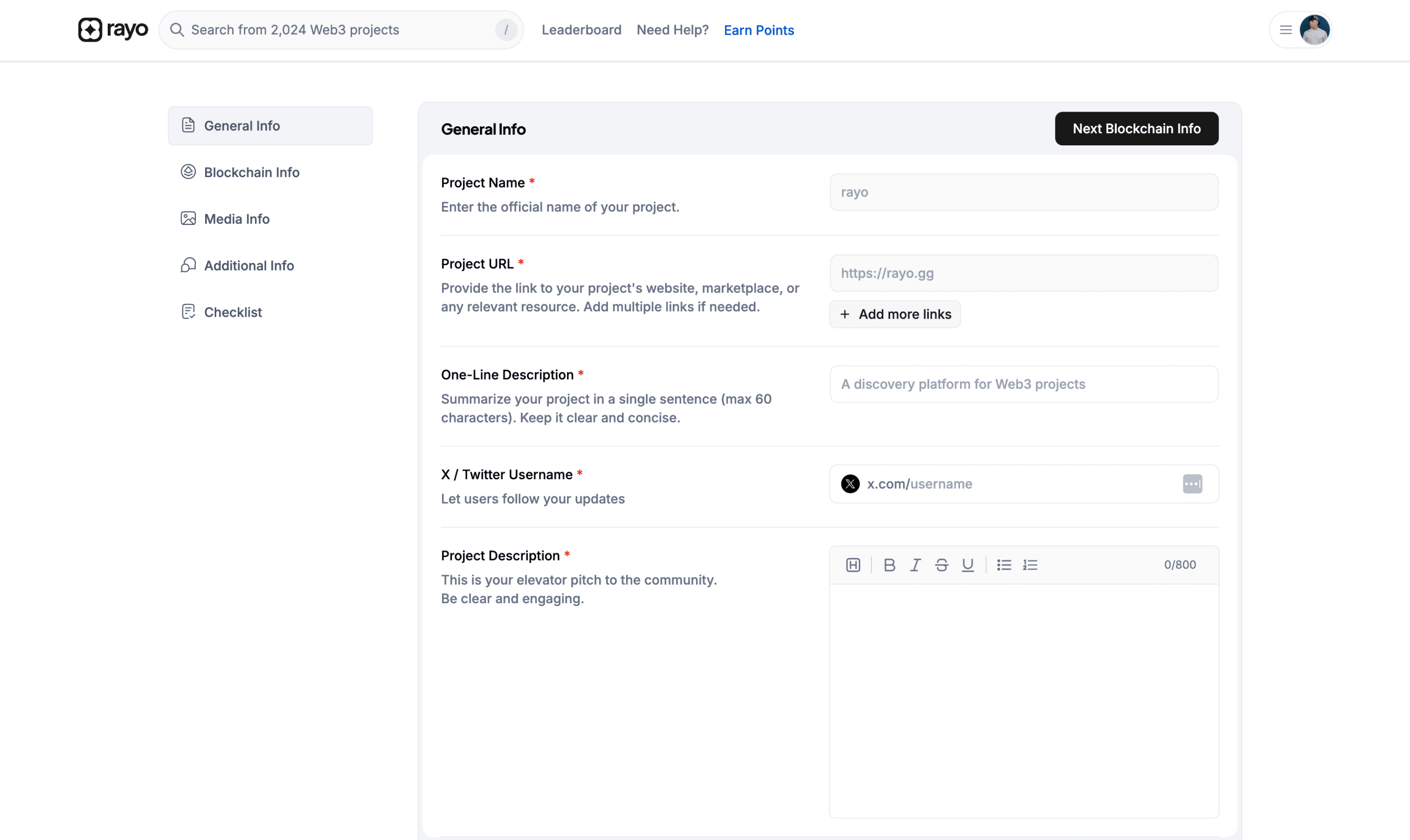Click the Next Blockchain Info button

click(x=1136, y=128)
